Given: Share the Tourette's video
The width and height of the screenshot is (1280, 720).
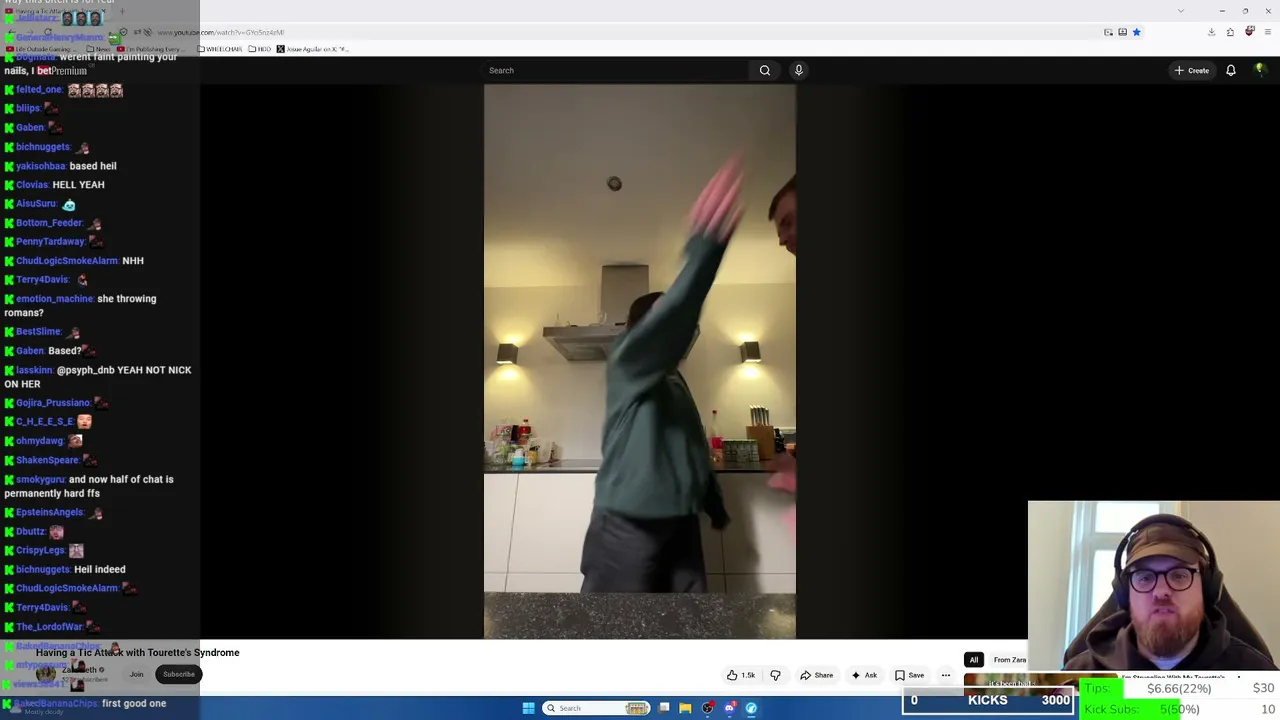Looking at the screenshot, I should 817,675.
